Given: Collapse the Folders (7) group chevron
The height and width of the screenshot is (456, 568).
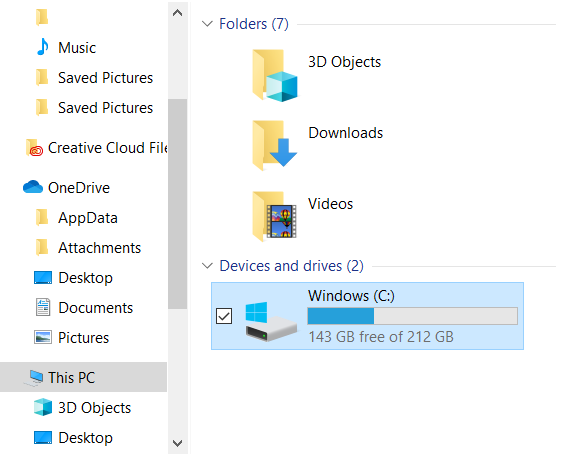Looking at the screenshot, I should (x=207, y=24).
